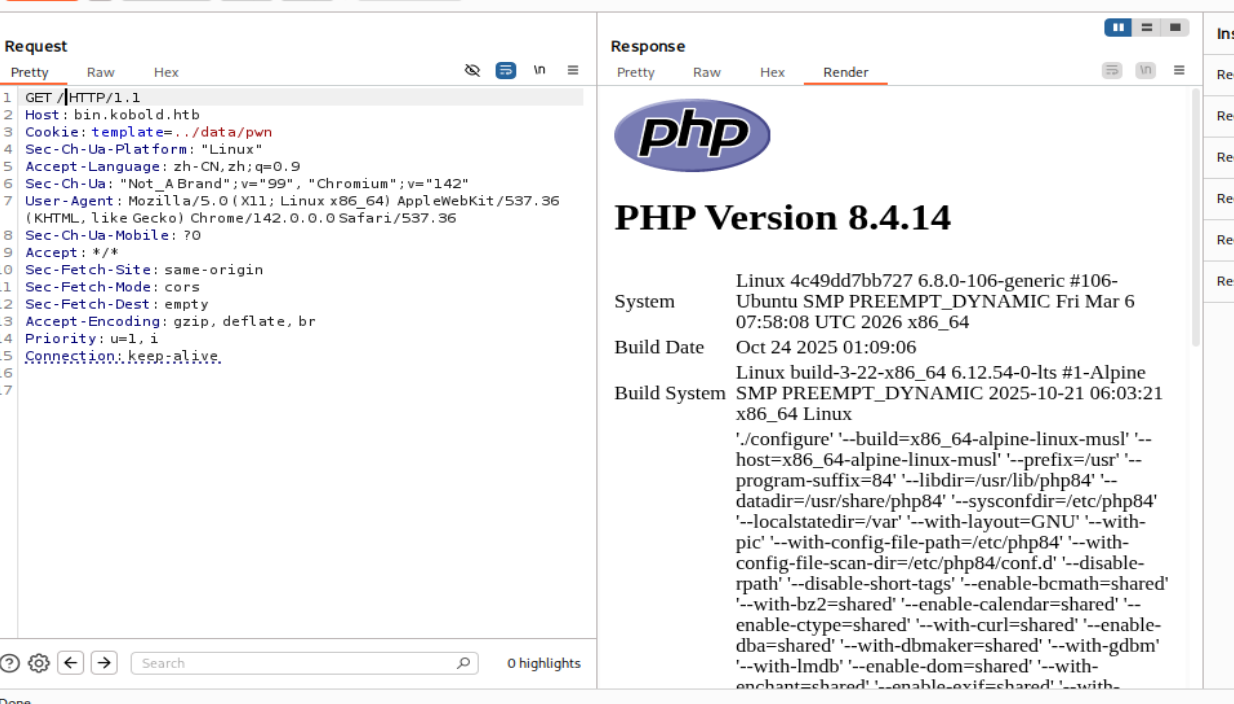Go to next match with forward arrow
Viewport: 1234px width, 704px height.
(x=104, y=662)
